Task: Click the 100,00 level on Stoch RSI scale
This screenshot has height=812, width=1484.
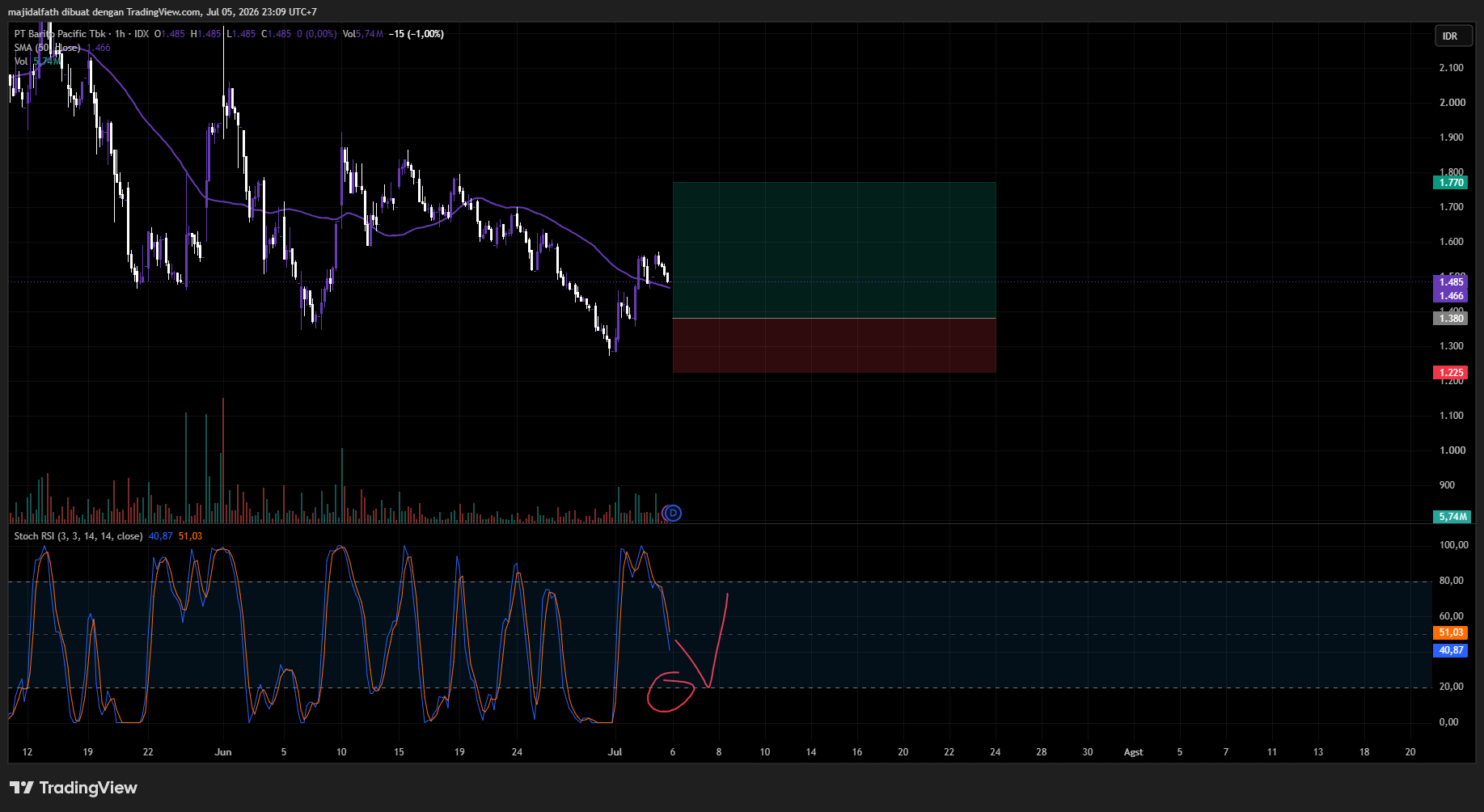Action: [1453, 545]
